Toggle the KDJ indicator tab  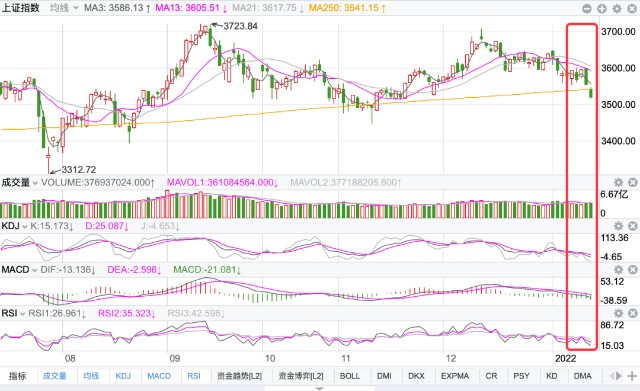(123, 376)
